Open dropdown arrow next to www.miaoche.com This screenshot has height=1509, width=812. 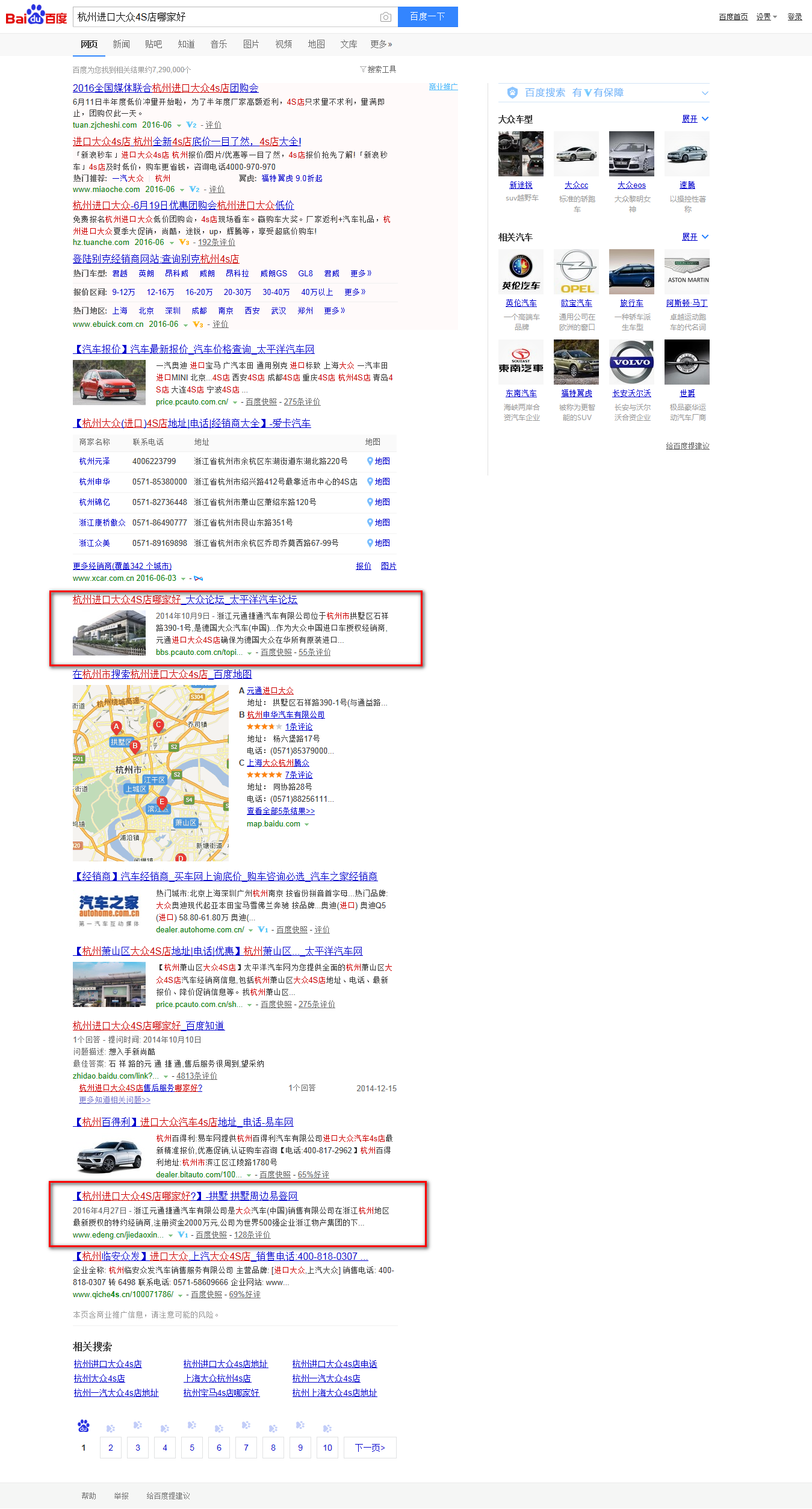(182, 190)
